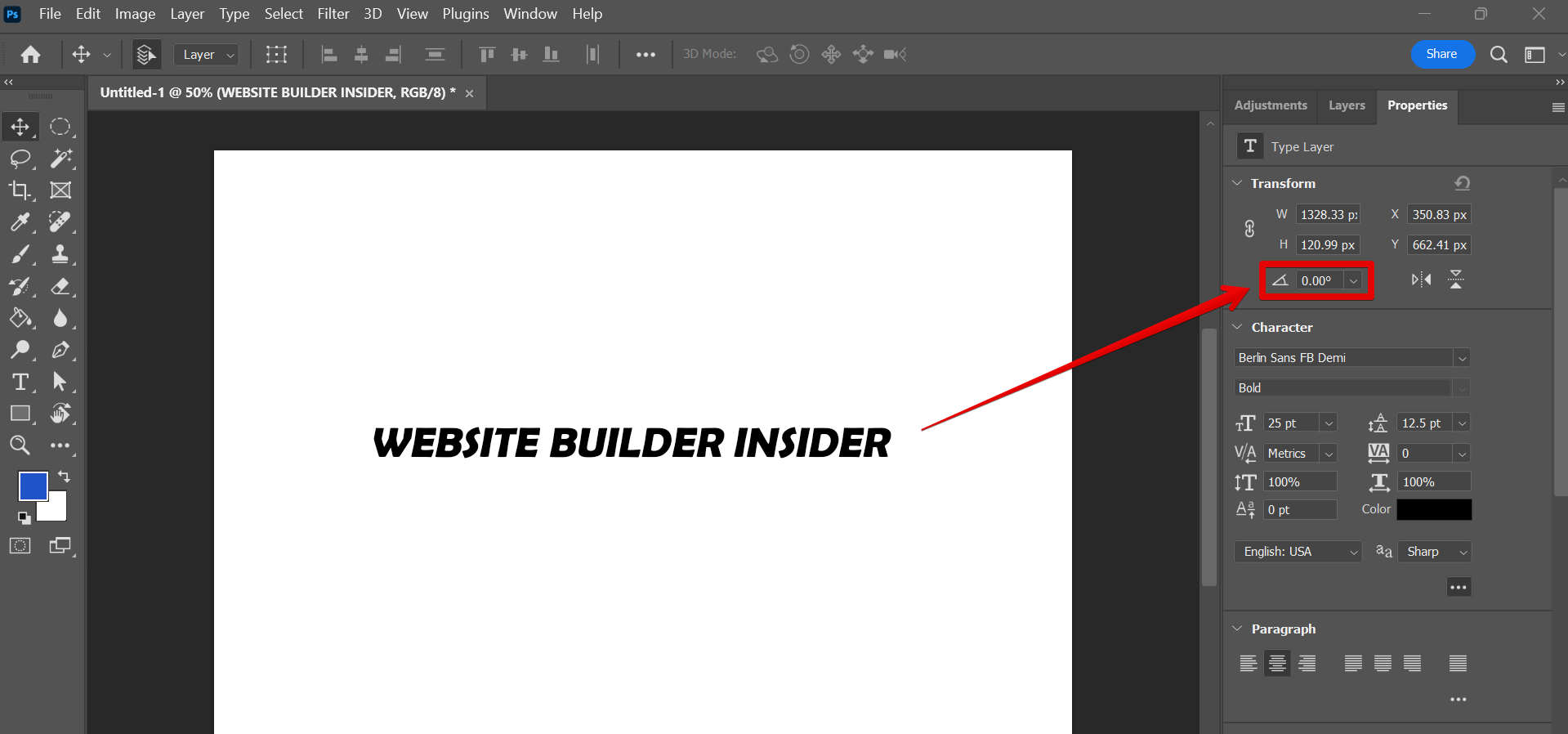Select the Crop tool
The image size is (1568, 734).
coord(20,190)
